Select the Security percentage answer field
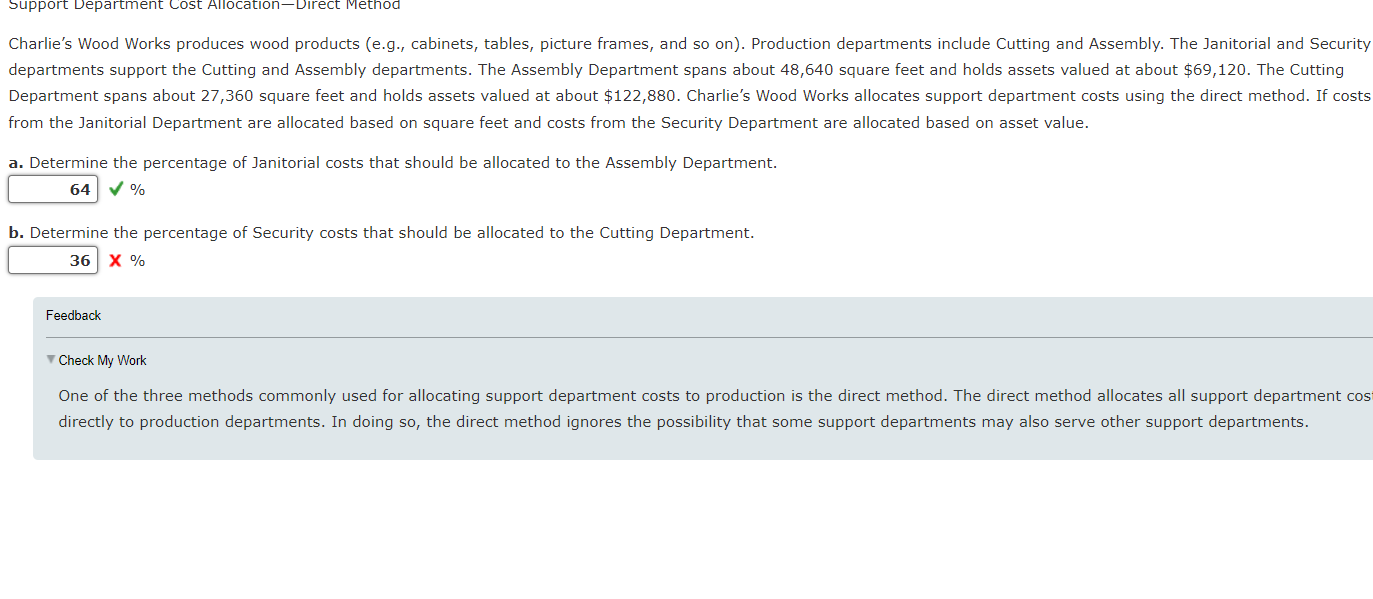 click(52, 260)
